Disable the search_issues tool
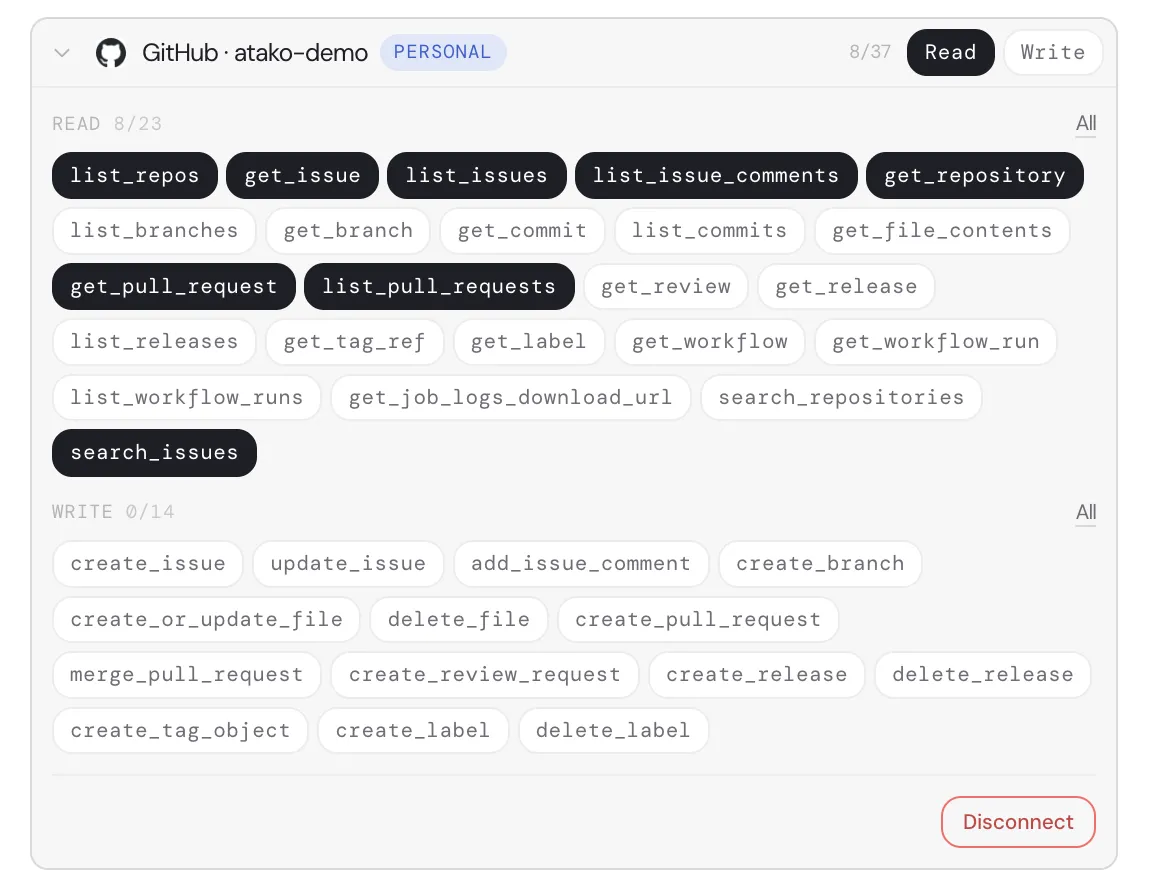Image resolution: width=1150 pixels, height=870 pixels. click(x=154, y=453)
